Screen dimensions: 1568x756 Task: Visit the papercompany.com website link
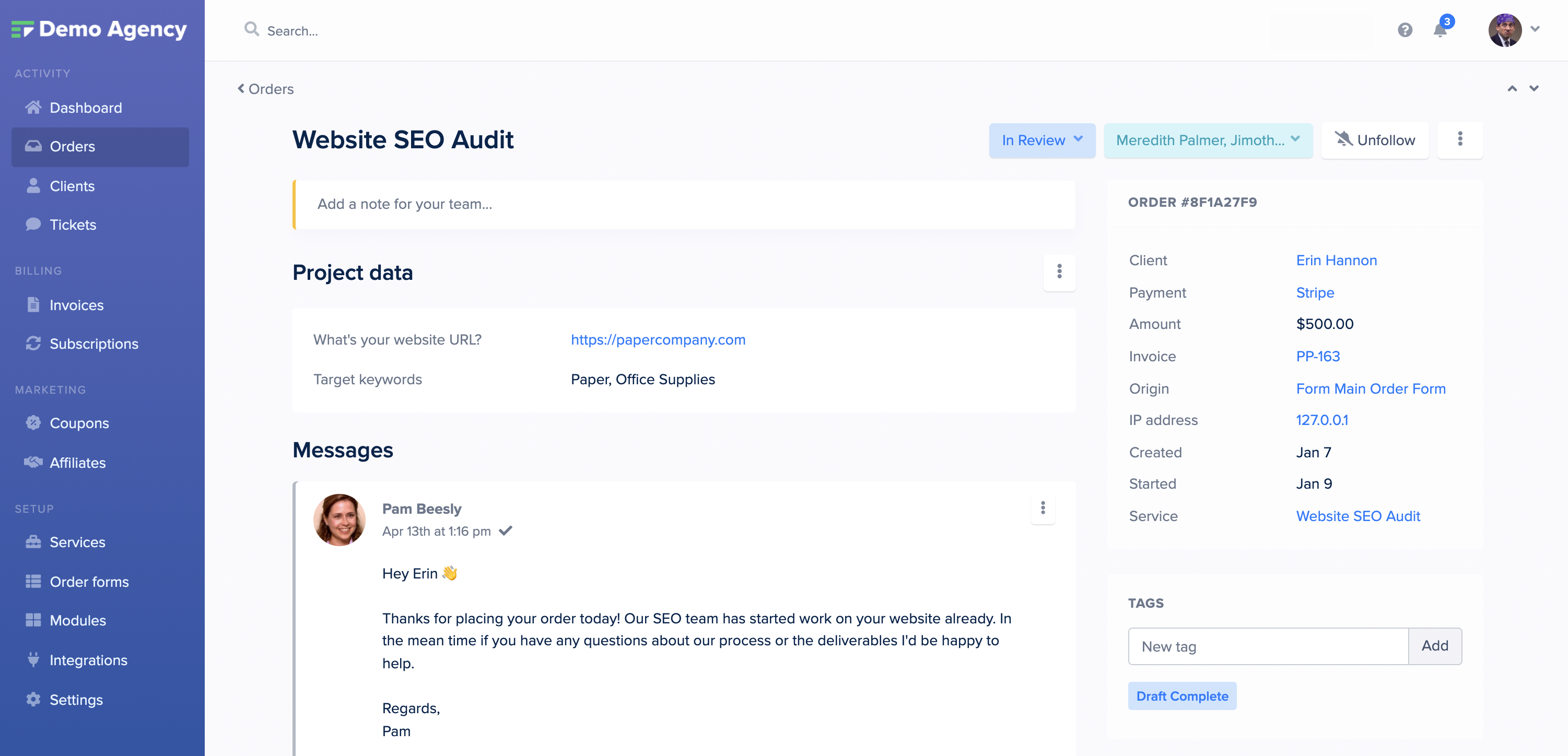pos(658,339)
